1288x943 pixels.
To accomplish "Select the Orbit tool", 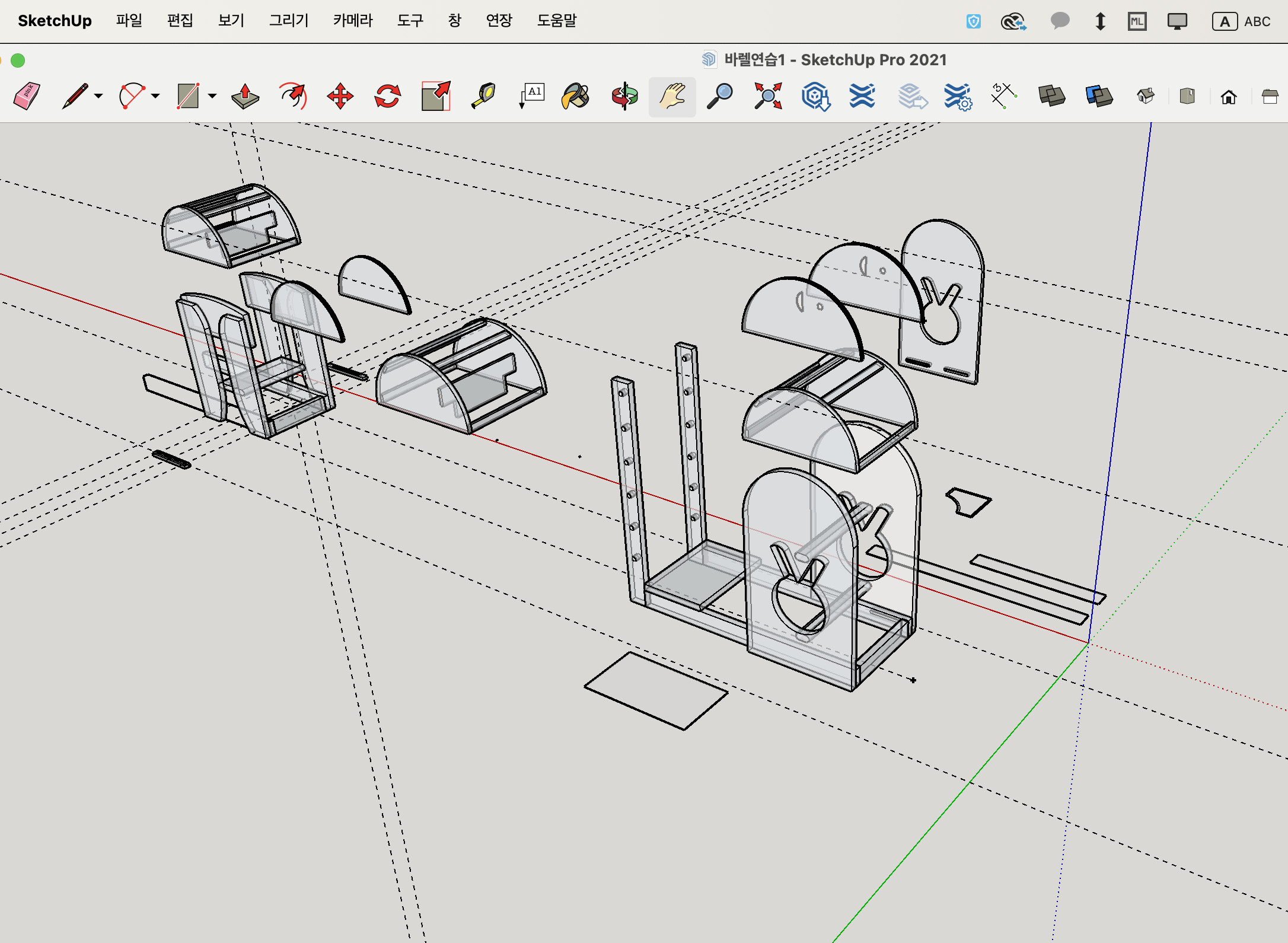I will [624, 96].
